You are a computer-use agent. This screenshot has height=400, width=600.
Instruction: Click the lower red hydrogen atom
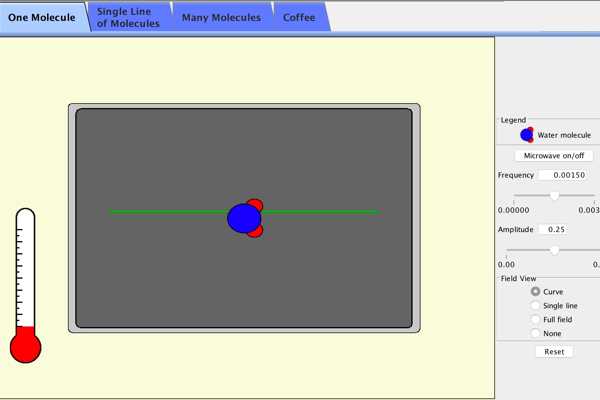pyautogui.click(x=255, y=231)
